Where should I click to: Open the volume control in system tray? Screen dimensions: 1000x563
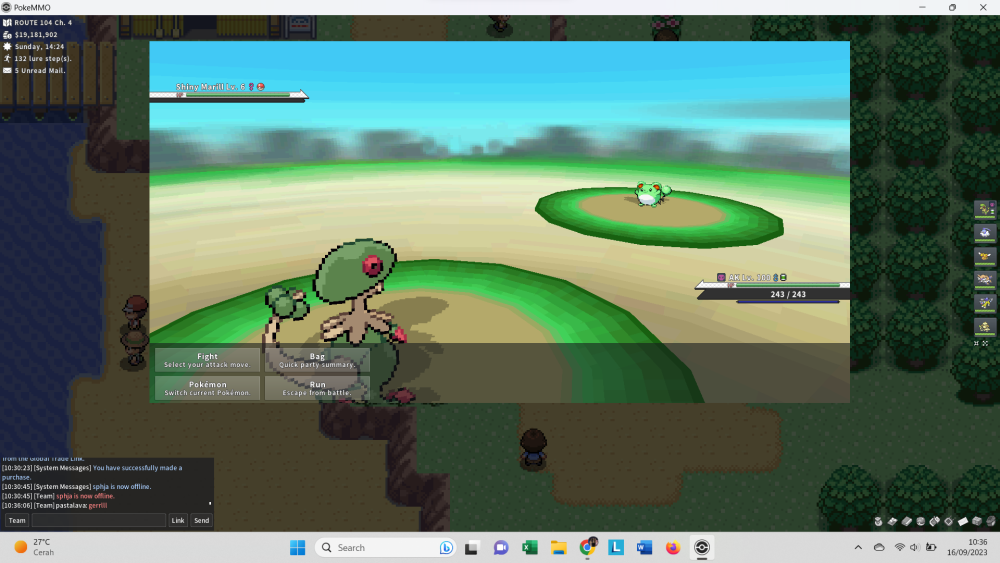click(915, 548)
